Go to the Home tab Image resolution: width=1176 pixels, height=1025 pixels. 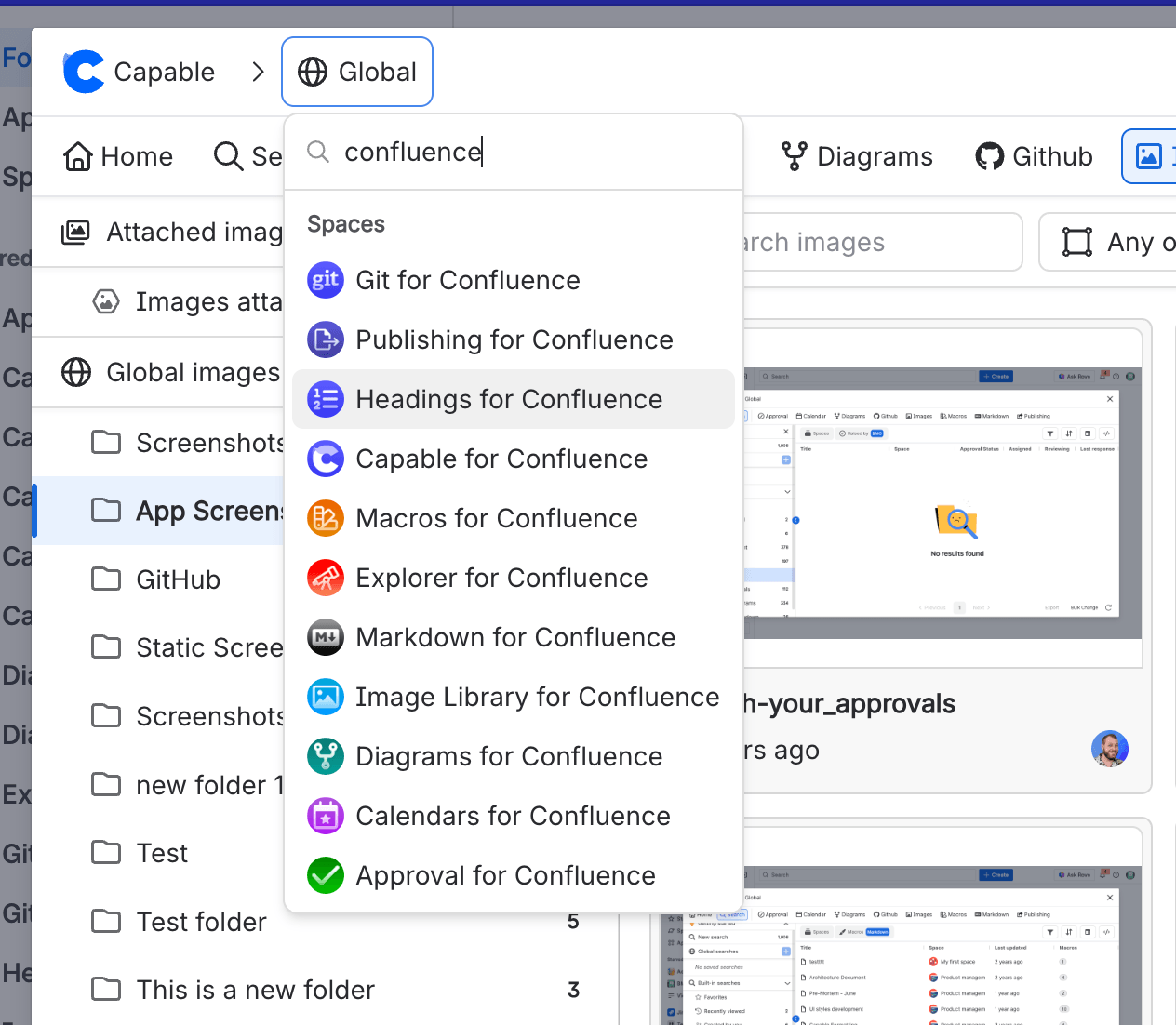[118, 156]
